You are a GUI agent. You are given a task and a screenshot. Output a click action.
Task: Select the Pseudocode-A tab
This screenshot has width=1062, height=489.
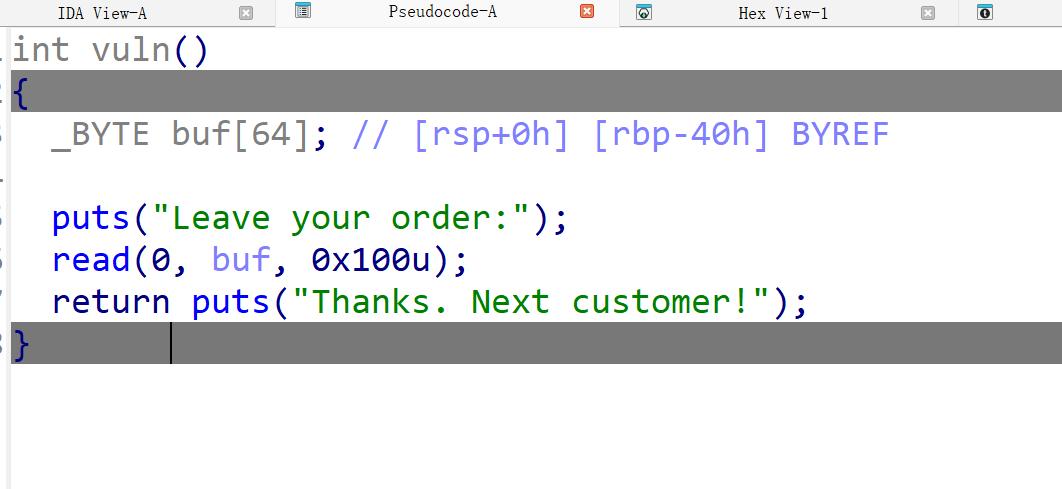tap(442, 12)
